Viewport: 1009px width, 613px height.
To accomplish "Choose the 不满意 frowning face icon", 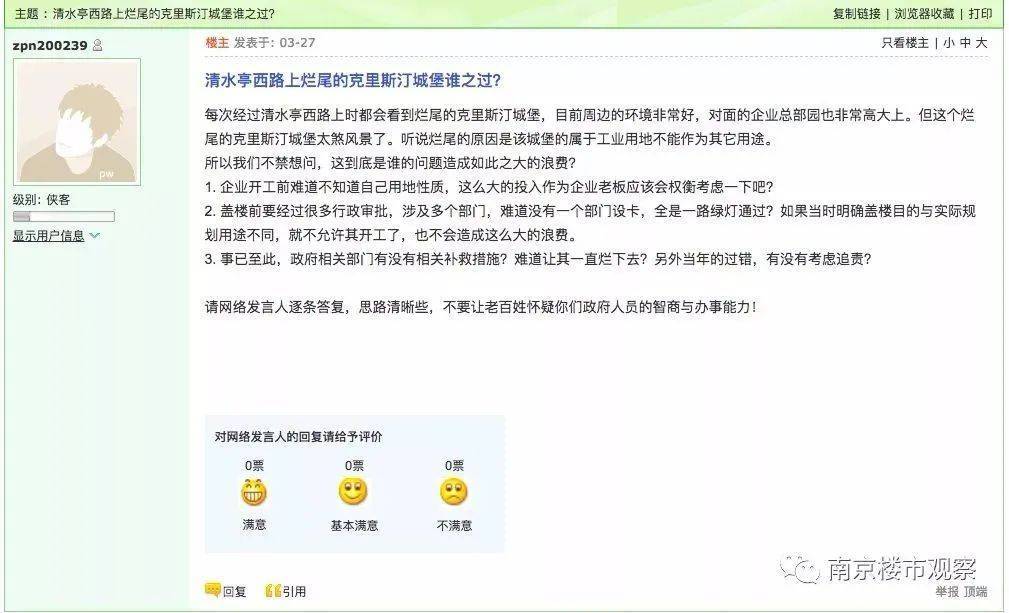I will coord(454,492).
